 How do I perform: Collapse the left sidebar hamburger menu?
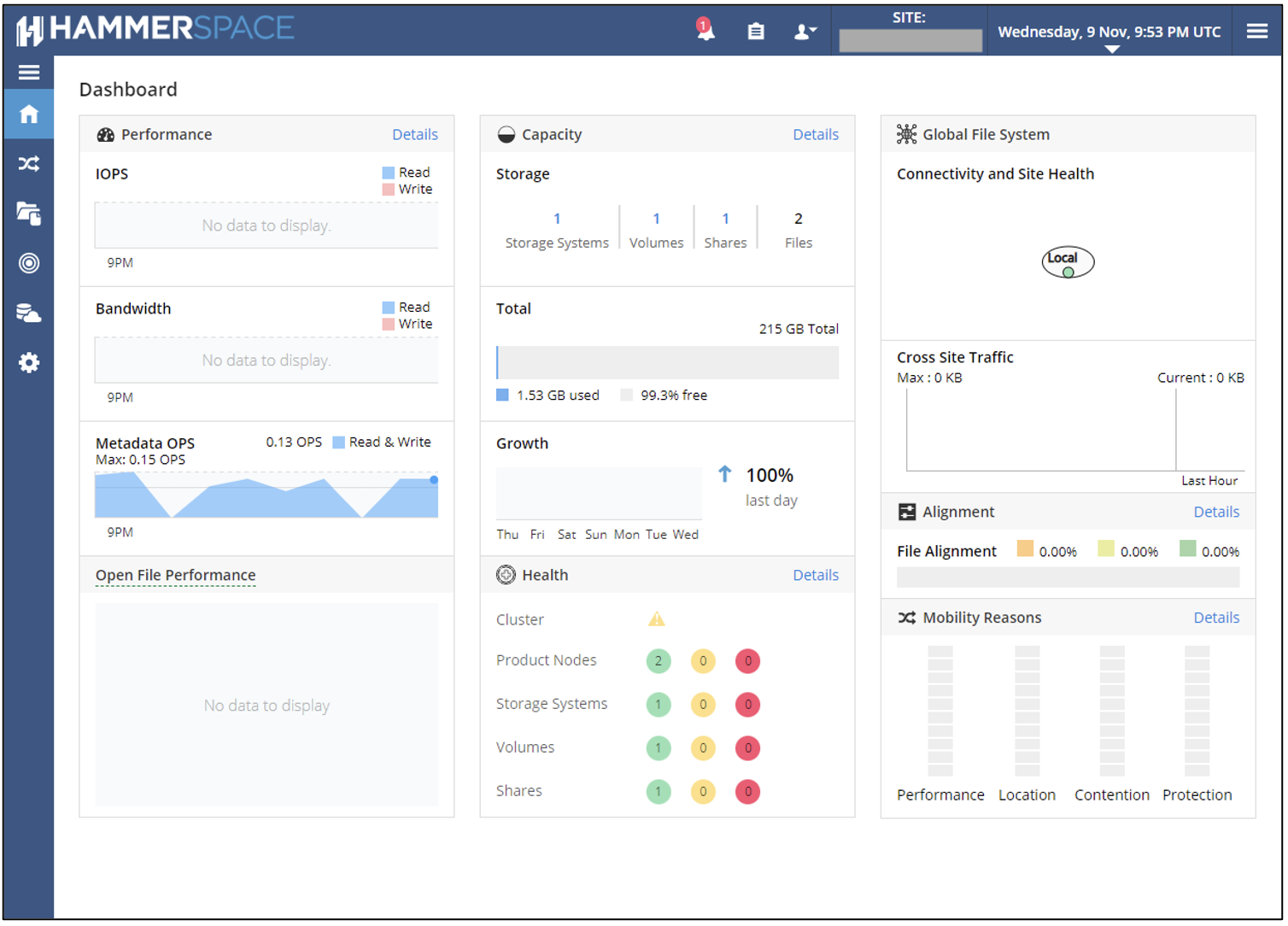[29, 73]
